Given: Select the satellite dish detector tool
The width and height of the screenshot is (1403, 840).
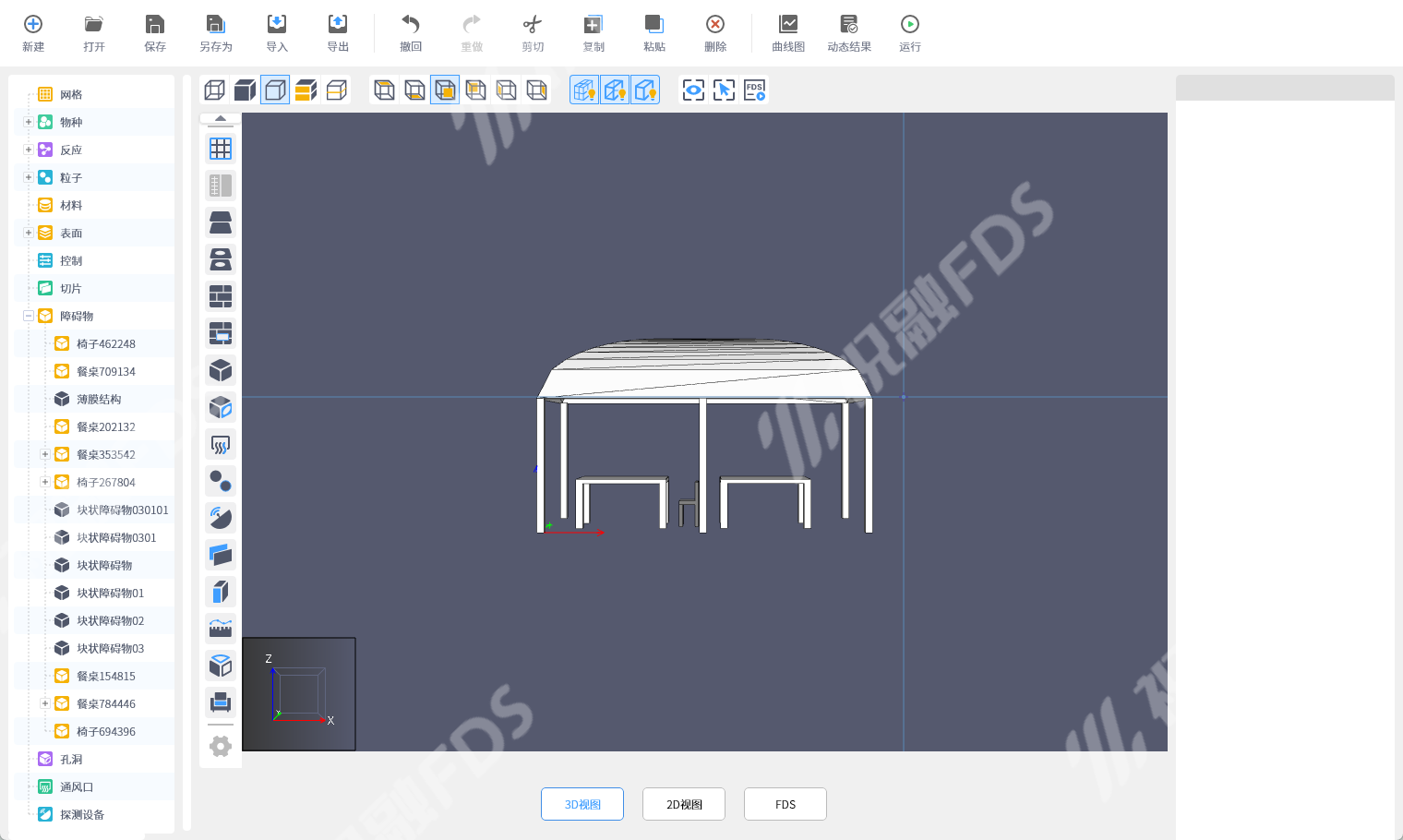Looking at the screenshot, I should [221, 518].
